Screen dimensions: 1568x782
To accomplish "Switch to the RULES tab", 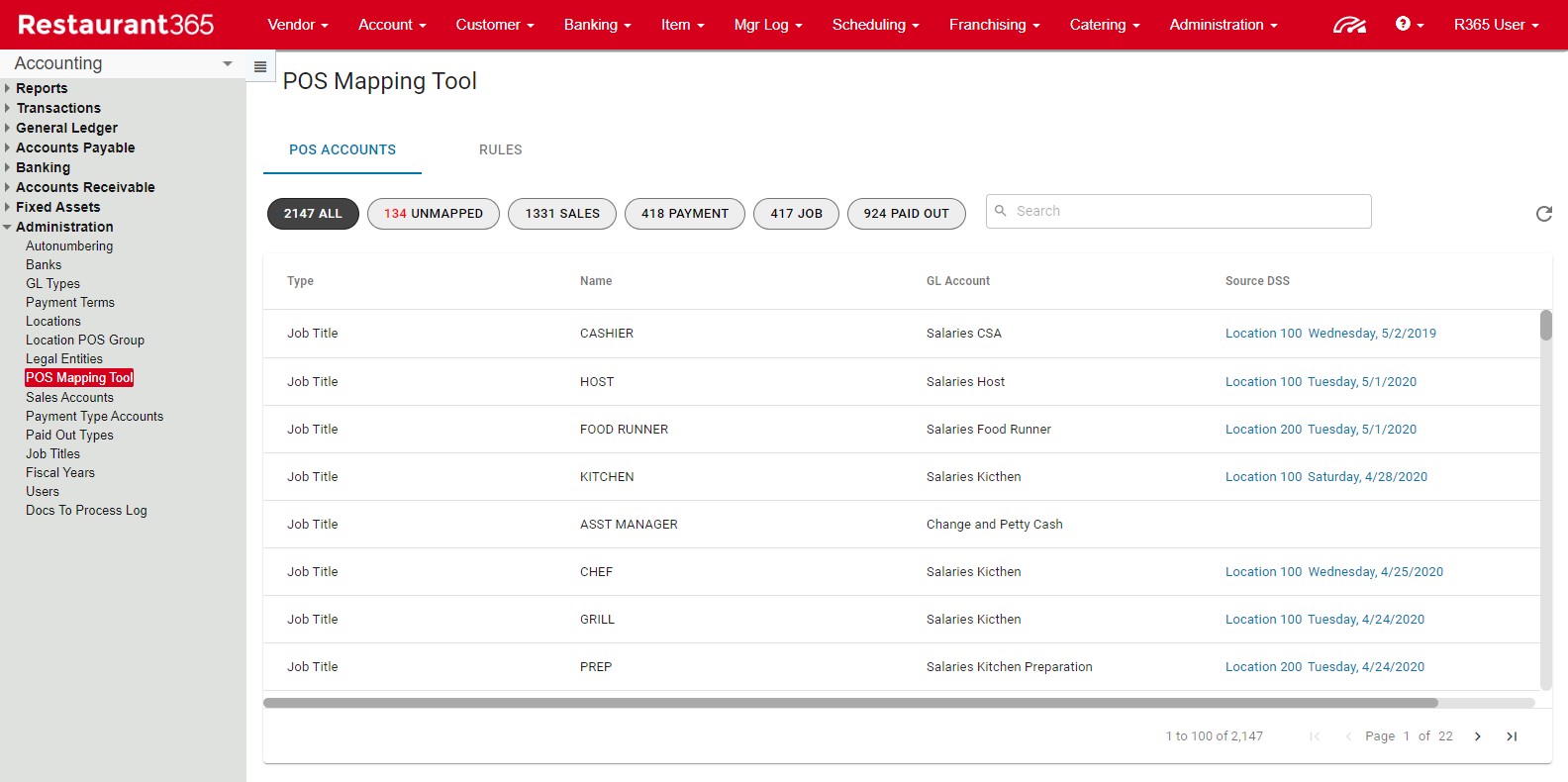I will point(501,149).
